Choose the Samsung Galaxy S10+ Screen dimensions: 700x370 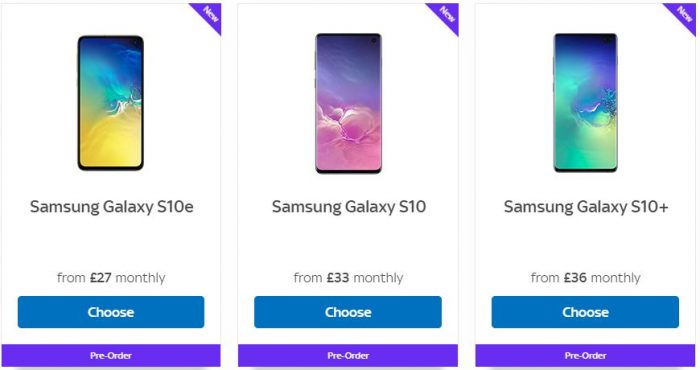(x=585, y=312)
